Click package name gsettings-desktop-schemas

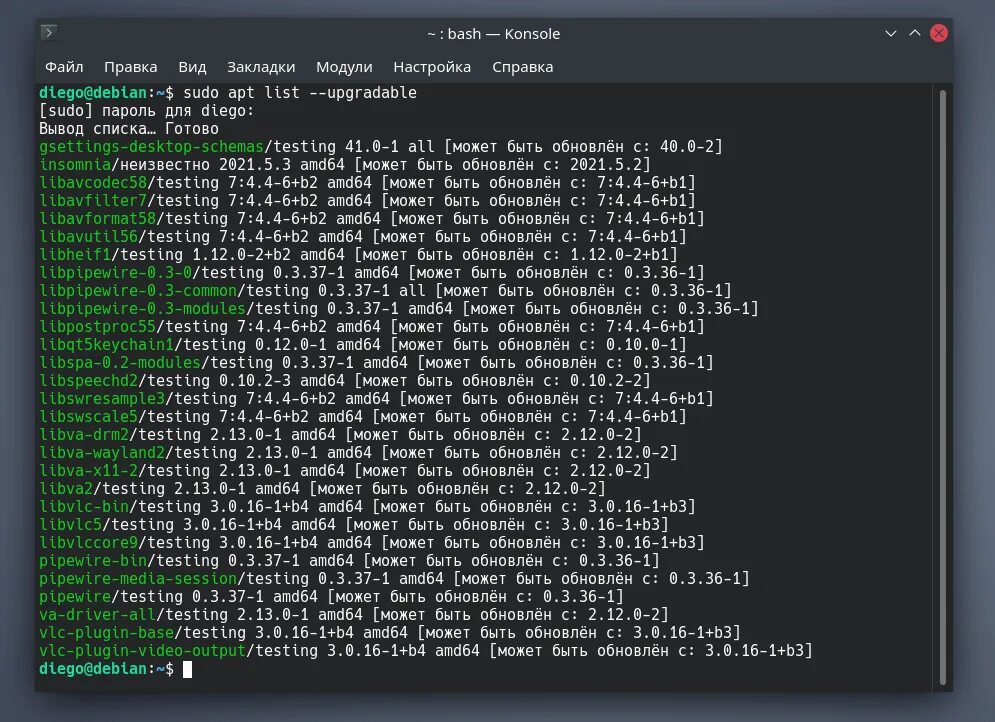click(151, 147)
